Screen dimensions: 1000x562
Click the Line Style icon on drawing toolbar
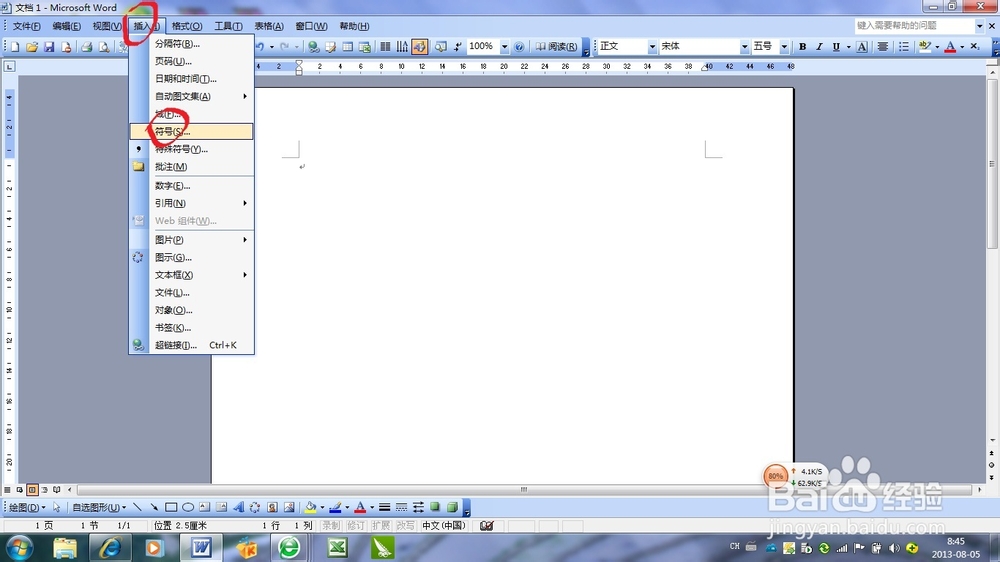(385, 508)
